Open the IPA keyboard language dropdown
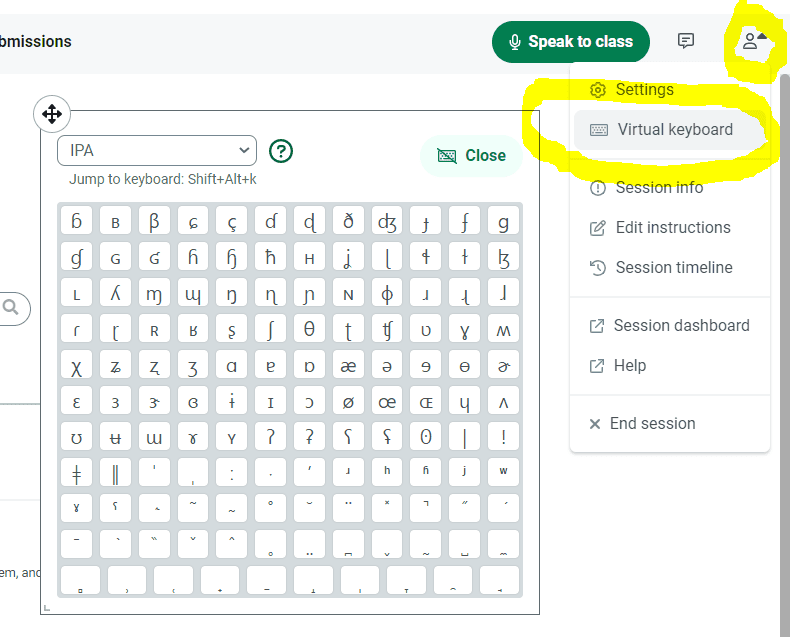Image resolution: width=790 pixels, height=637 pixels. pyautogui.click(x=157, y=151)
